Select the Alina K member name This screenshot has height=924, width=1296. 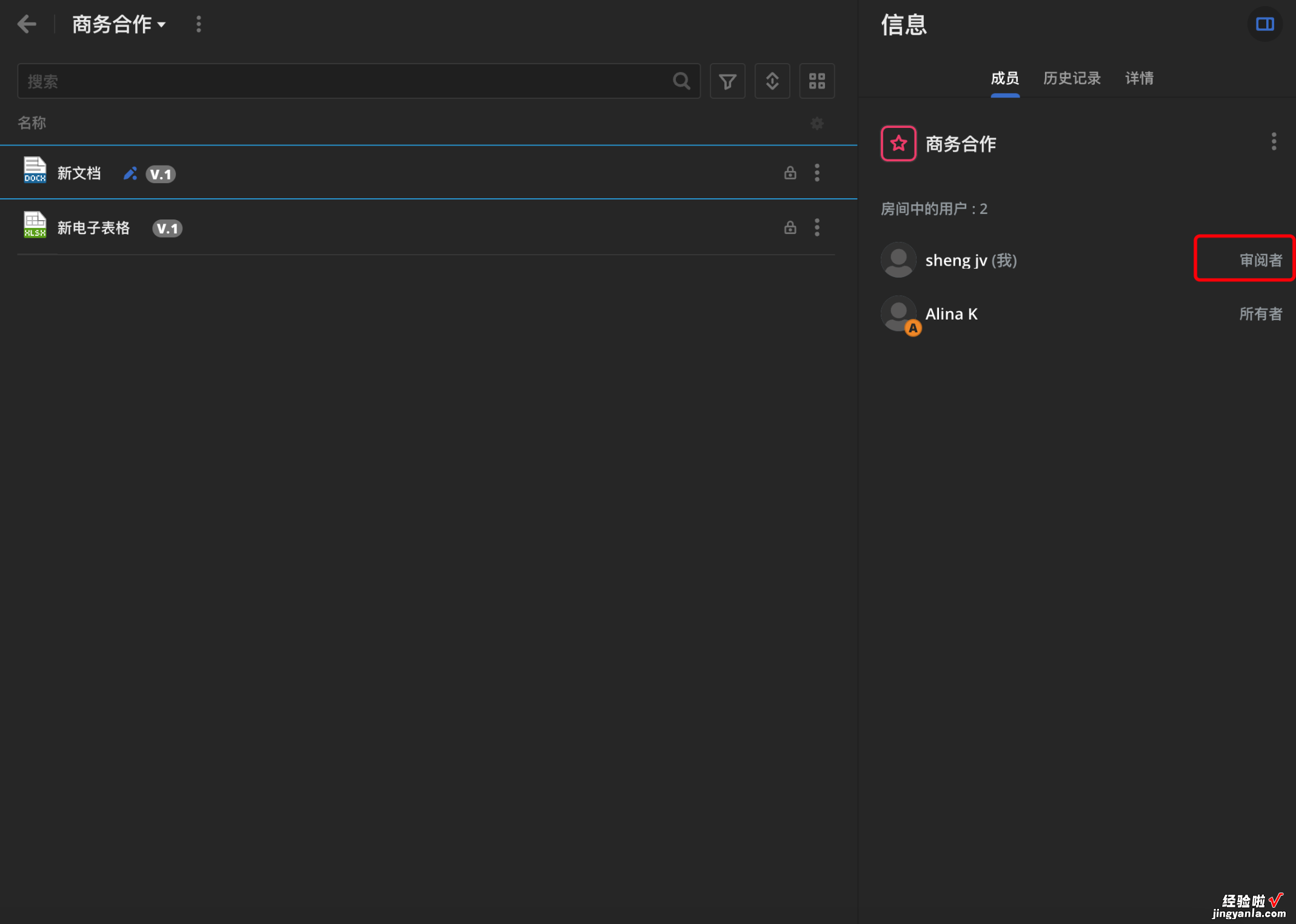(951, 314)
